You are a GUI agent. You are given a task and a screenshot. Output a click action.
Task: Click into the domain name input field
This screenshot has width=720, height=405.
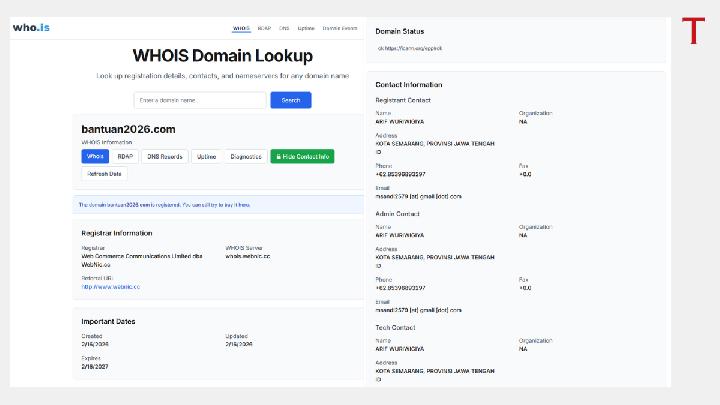(x=200, y=100)
